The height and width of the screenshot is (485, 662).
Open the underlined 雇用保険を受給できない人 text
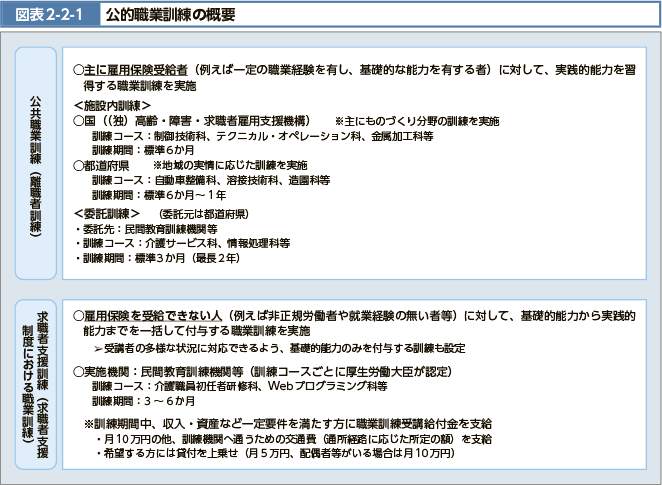pos(151,314)
